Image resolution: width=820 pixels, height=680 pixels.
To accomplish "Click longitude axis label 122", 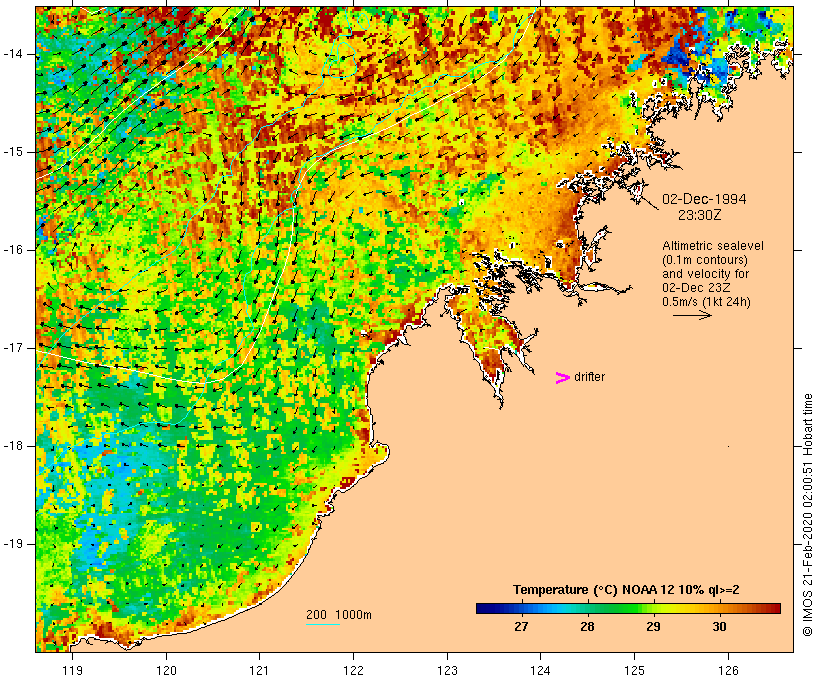I will pyautogui.click(x=353, y=670).
